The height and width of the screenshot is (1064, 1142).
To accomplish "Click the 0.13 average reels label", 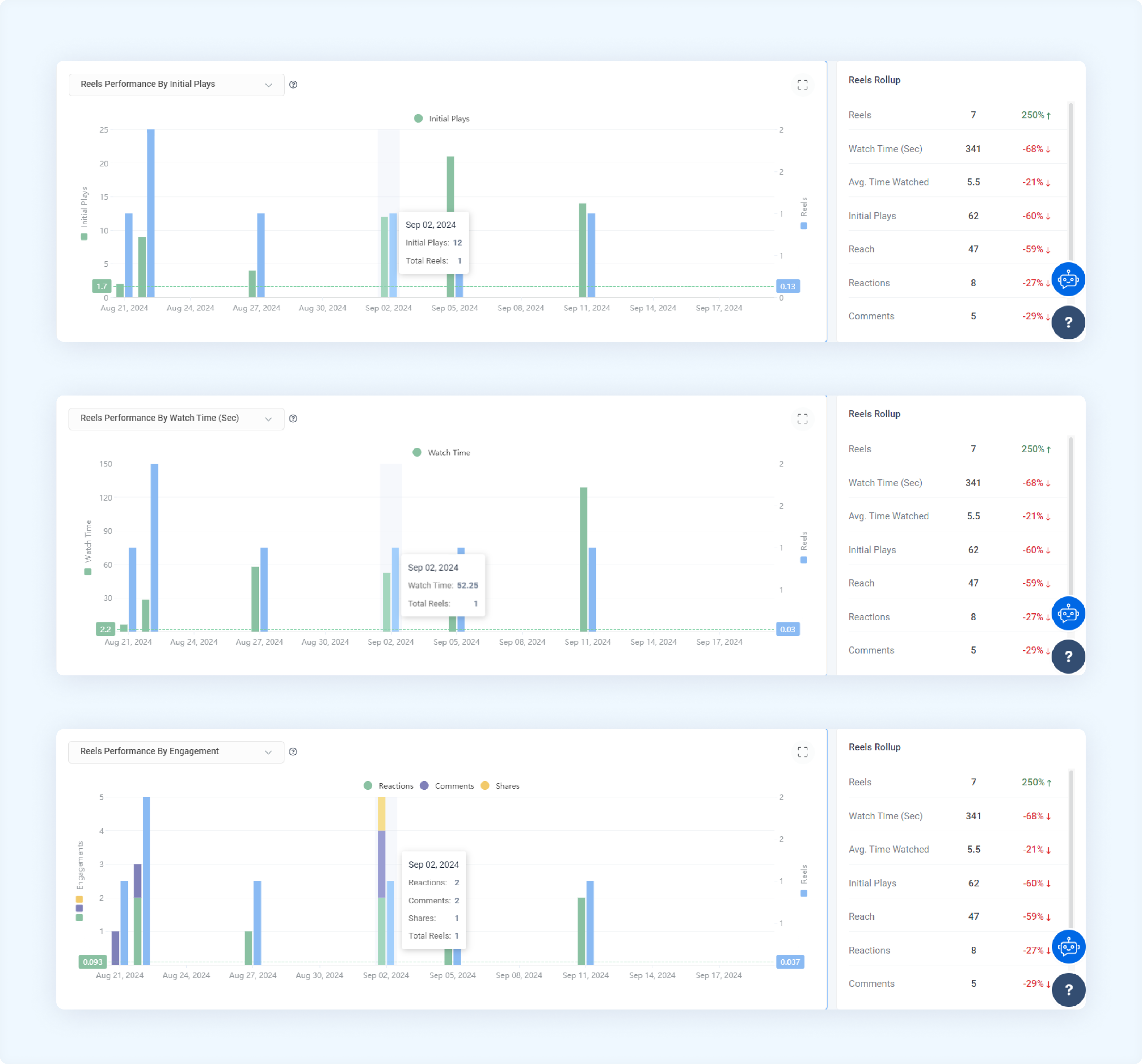I will click(788, 286).
